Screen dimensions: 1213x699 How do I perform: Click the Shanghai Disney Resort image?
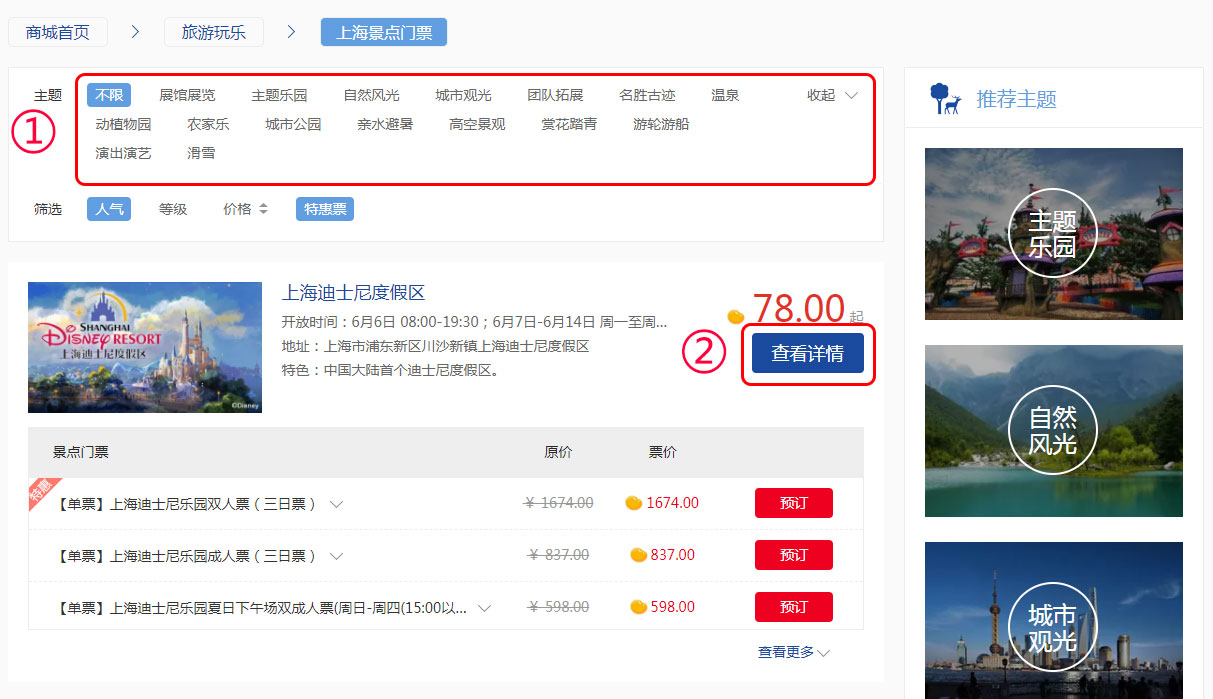(x=145, y=347)
